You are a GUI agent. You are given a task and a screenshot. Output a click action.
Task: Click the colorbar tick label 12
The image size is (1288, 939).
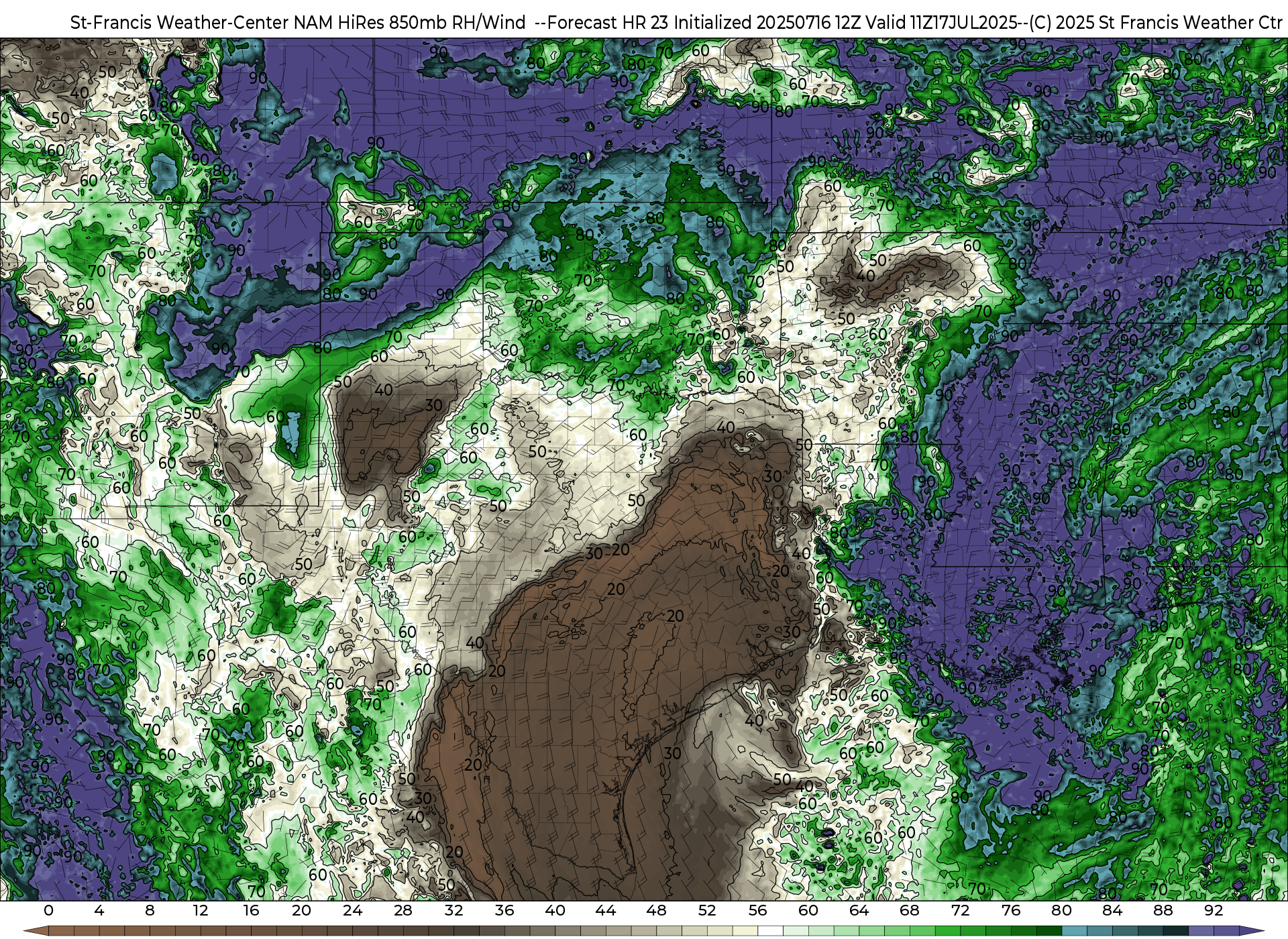[201, 910]
